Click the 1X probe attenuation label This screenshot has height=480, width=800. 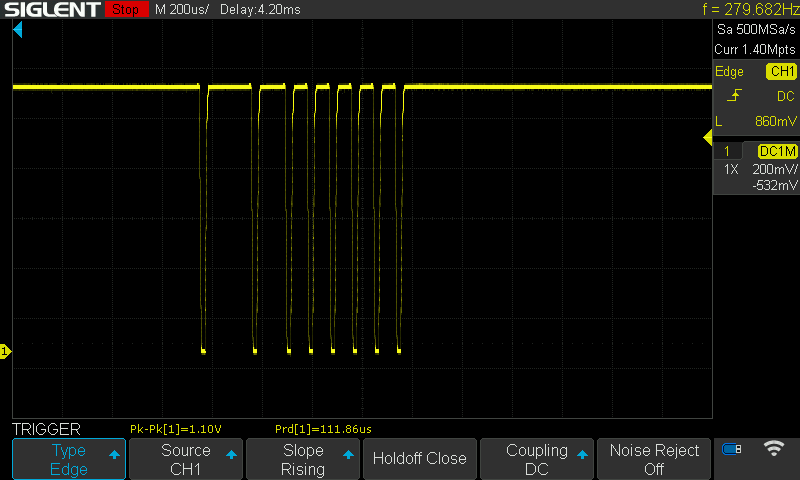click(x=731, y=169)
